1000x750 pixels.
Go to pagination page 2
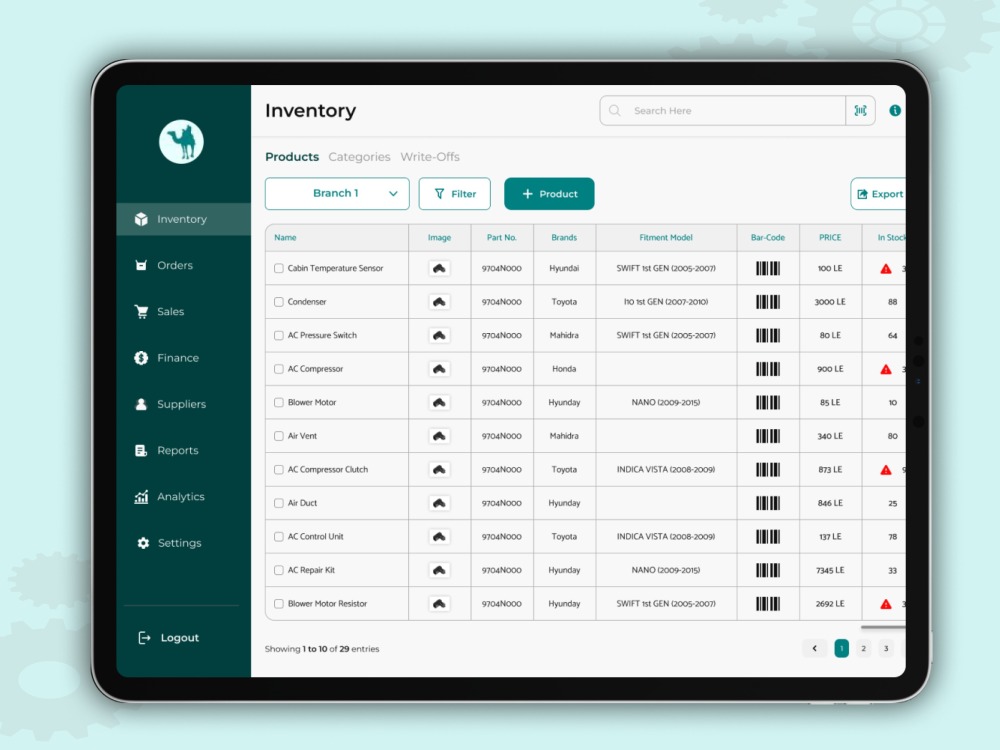click(x=864, y=649)
